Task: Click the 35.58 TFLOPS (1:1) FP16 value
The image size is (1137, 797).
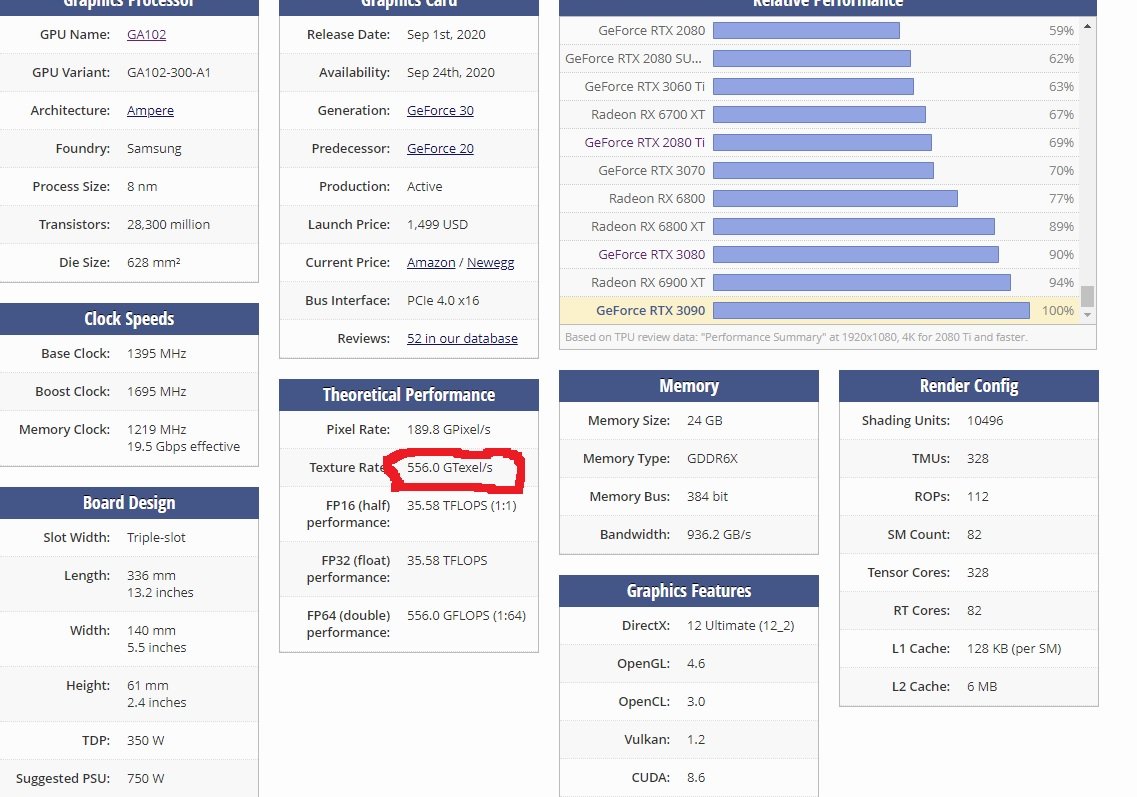Action: pos(462,505)
